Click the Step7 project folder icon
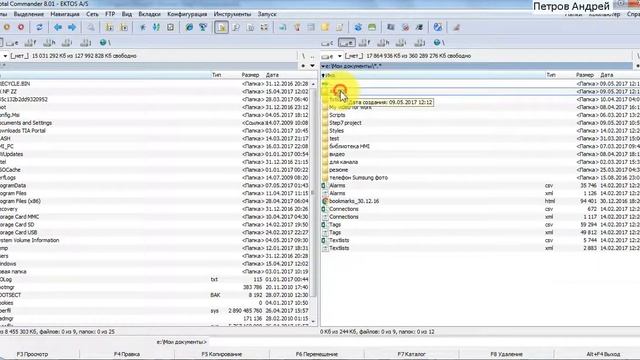 (x=325, y=123)
